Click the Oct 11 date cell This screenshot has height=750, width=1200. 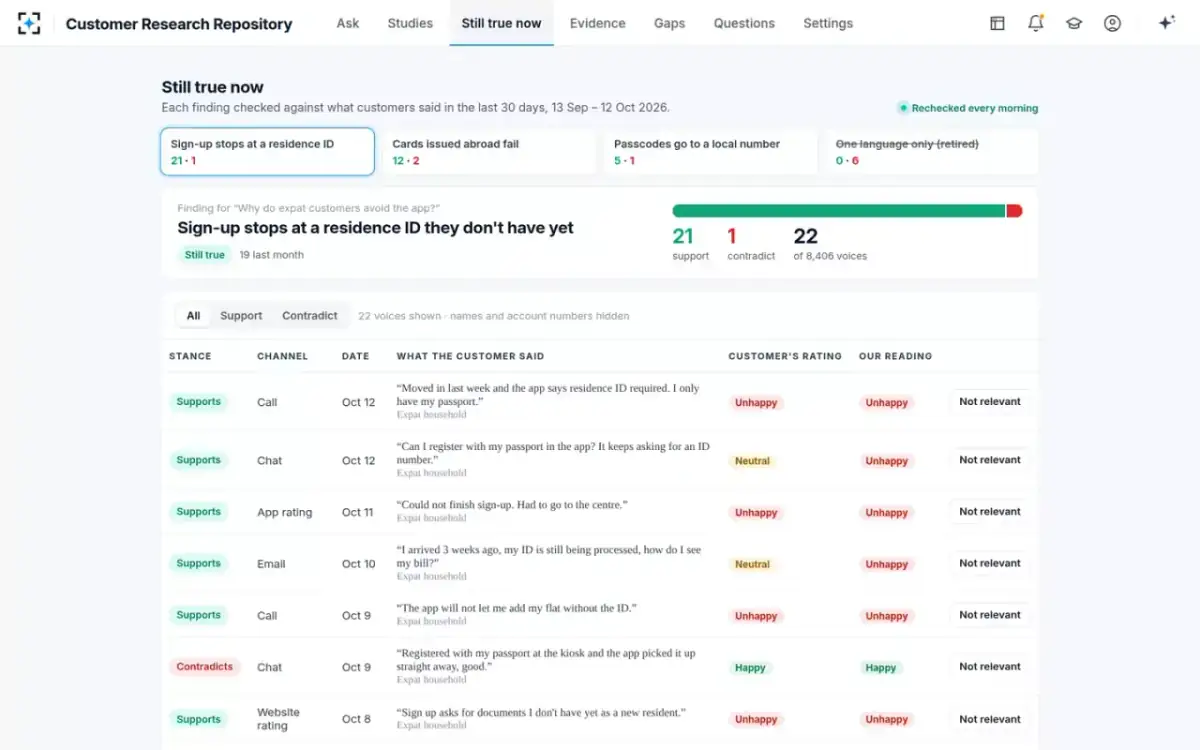click(358, 512)
